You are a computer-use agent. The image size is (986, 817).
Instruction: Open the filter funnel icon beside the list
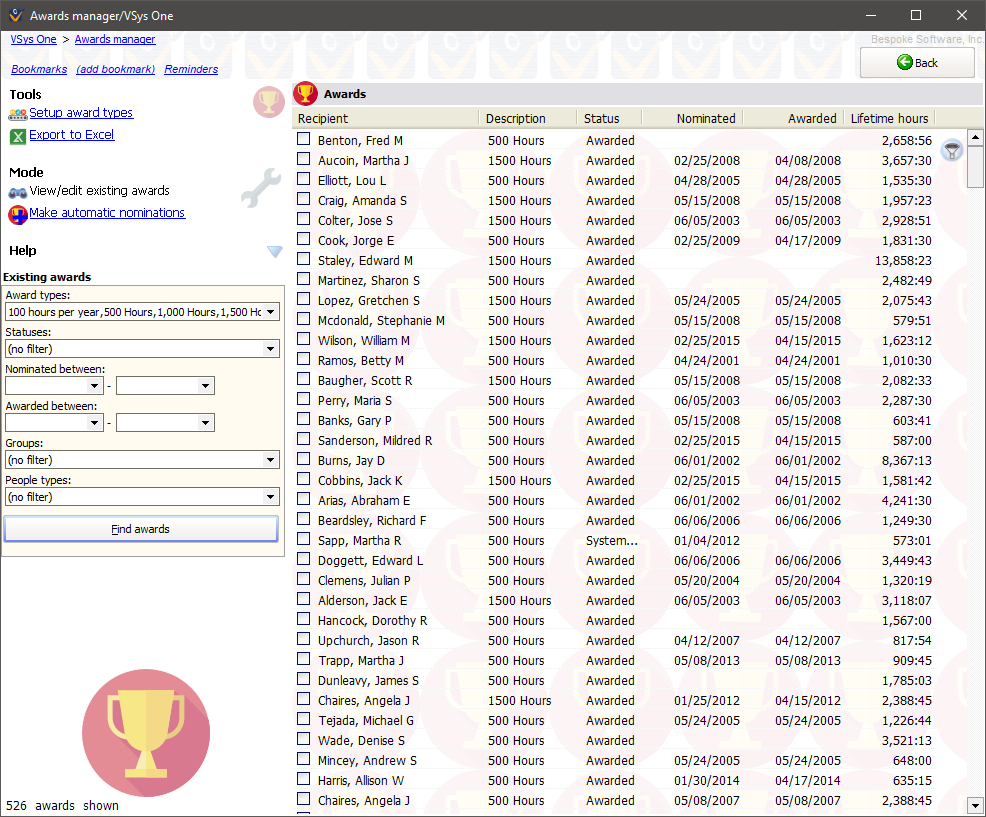tap(951, 150)
